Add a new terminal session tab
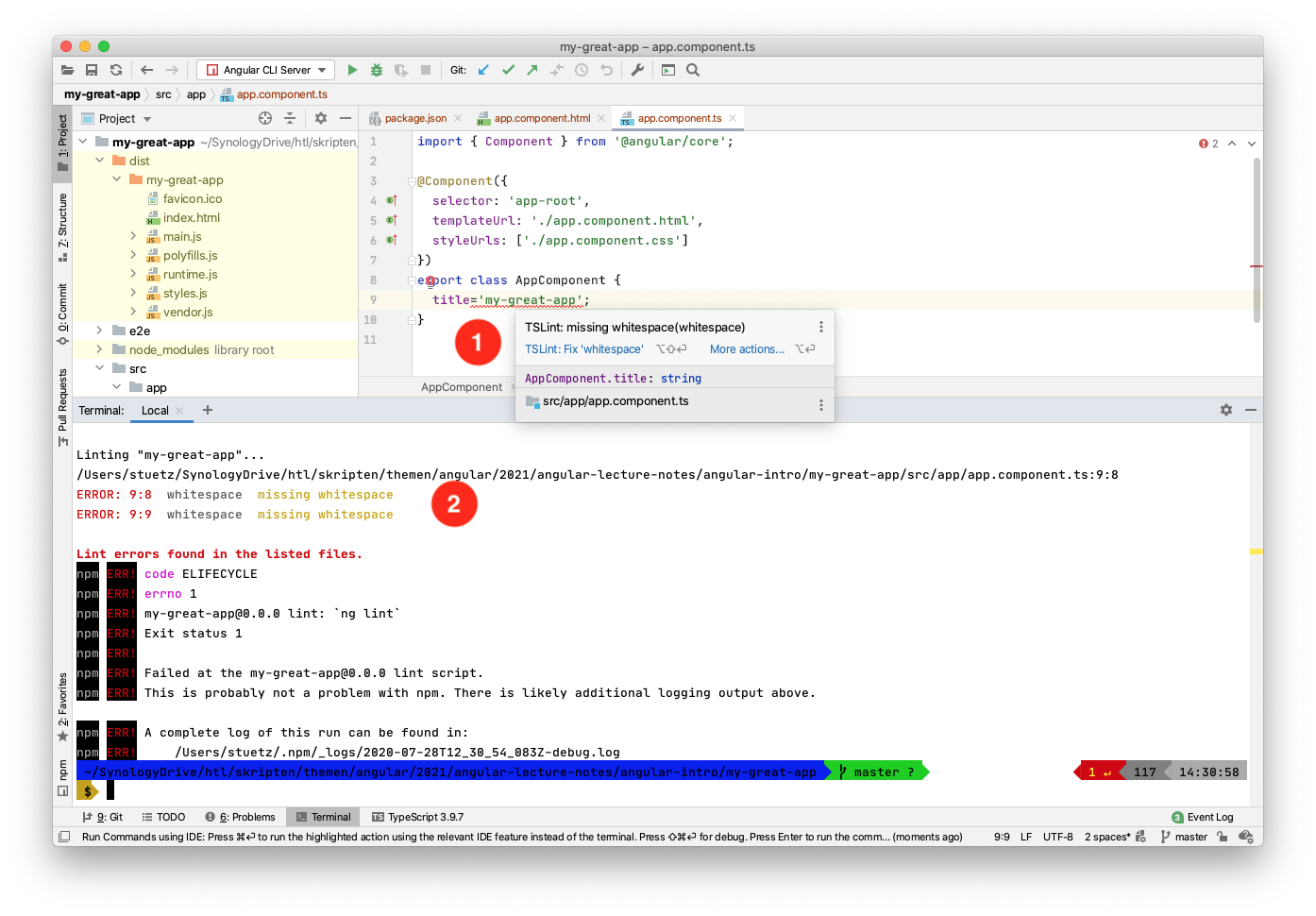The height and width of the screenshot is (916, 1316). click(x=208, y=410)
